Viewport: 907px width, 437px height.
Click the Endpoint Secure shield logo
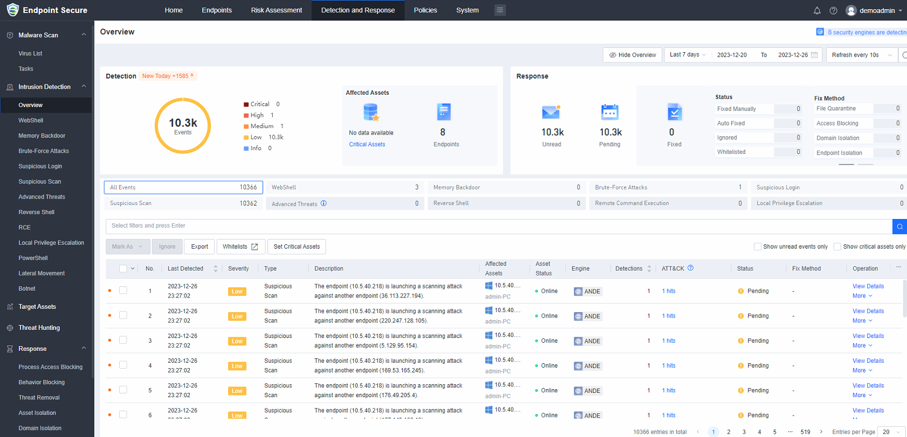13,10
